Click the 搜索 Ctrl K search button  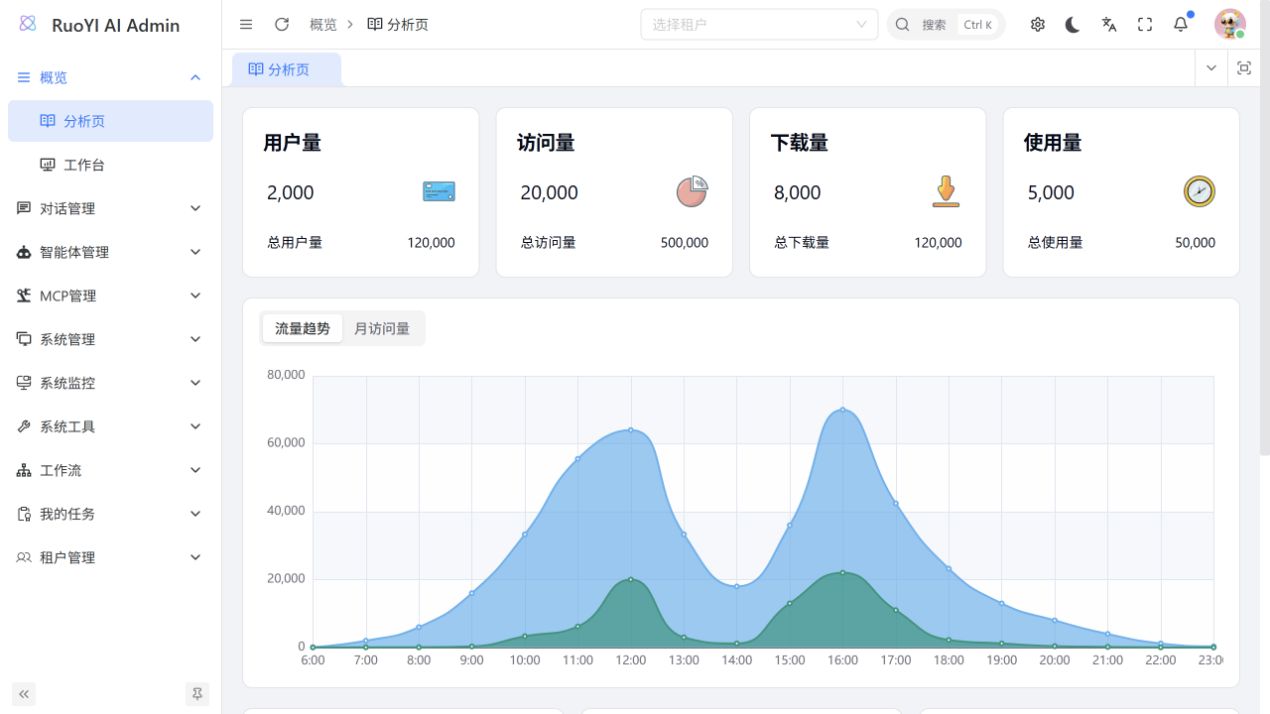946,24
